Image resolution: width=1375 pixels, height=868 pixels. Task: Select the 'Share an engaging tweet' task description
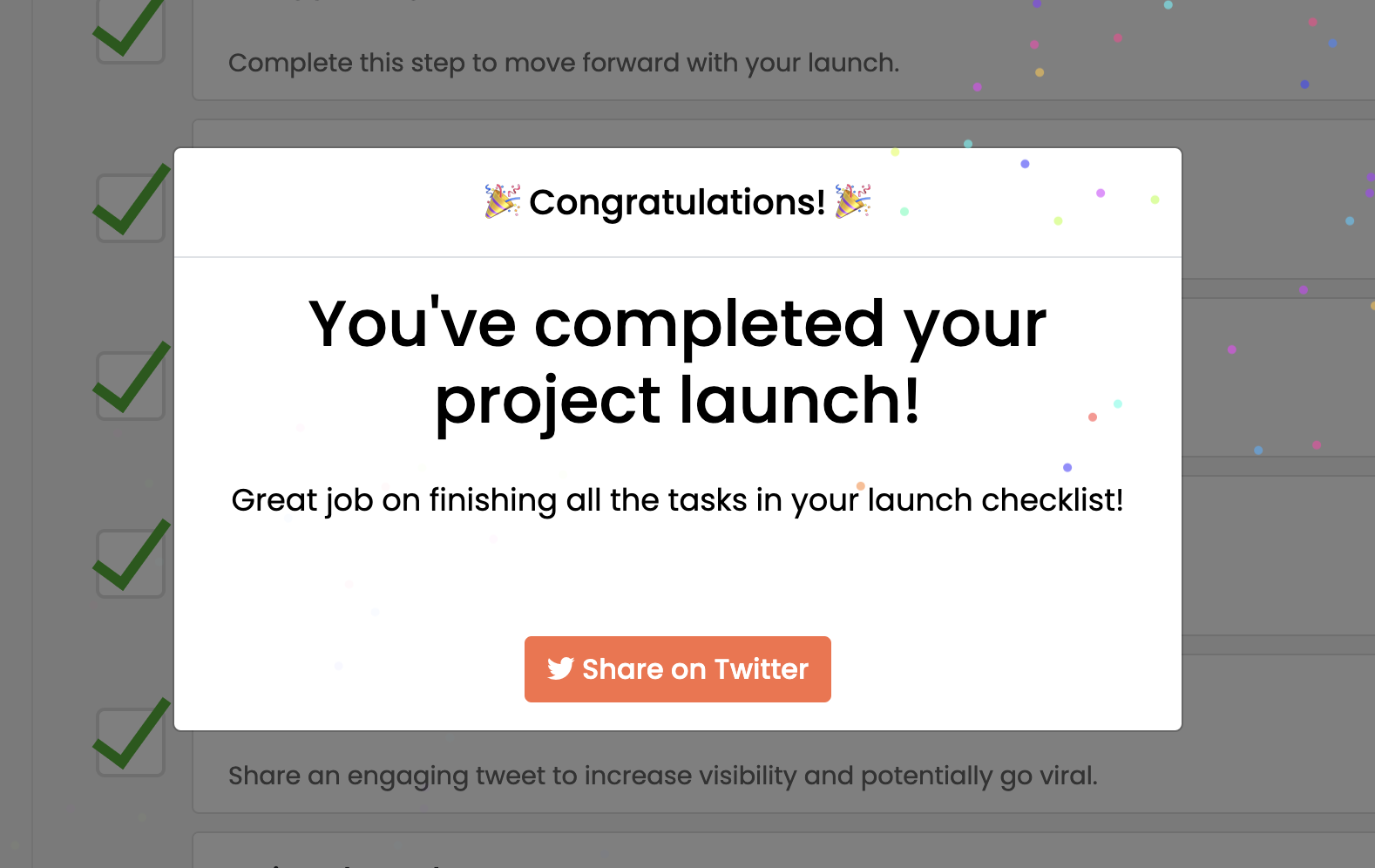click(x=663, y=776)
